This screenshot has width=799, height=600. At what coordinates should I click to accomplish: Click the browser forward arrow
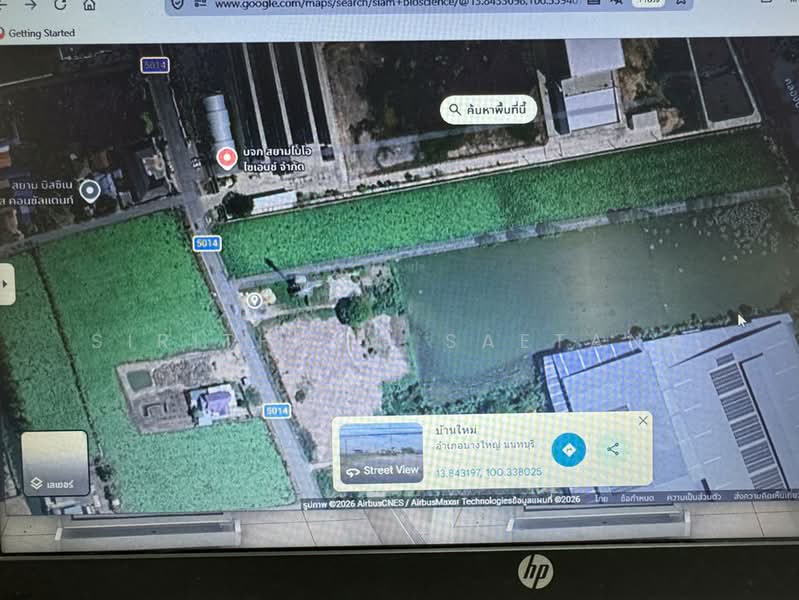pyautogui.click(x=31, y=5)
